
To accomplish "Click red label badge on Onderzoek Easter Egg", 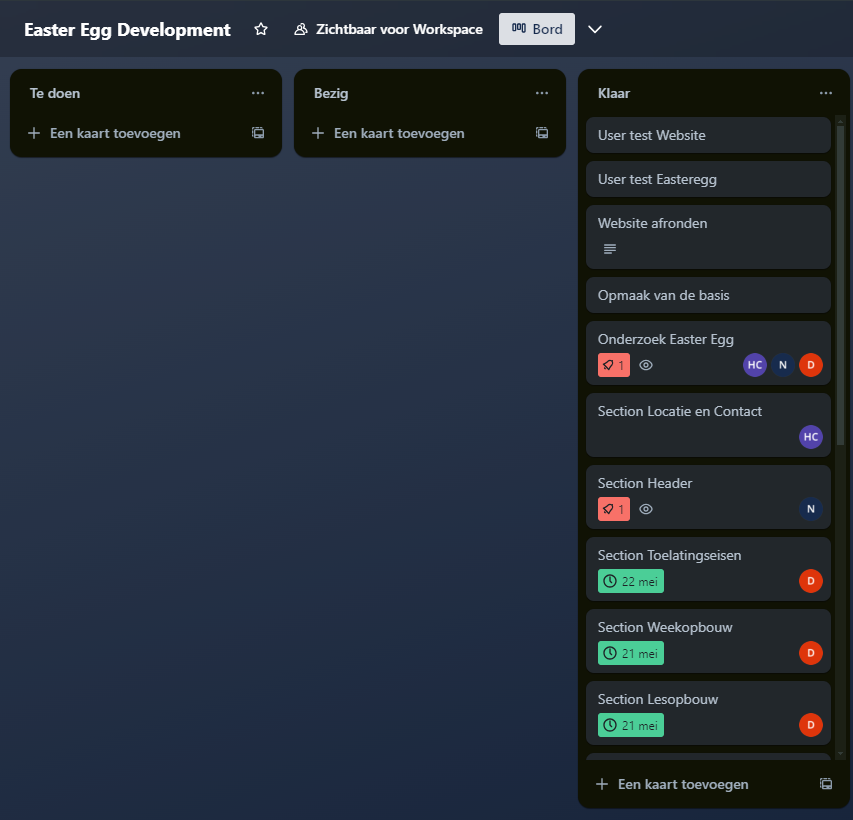I will click(x=613, y=365).
